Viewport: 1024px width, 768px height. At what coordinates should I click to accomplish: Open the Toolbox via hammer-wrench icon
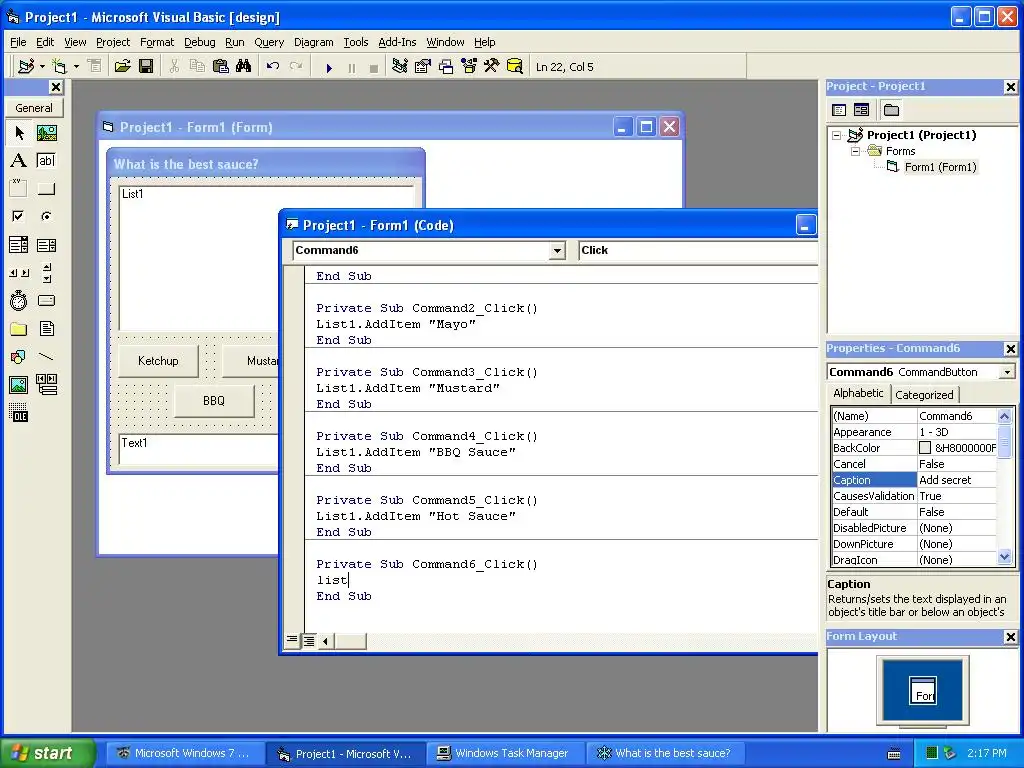point(492,67)
